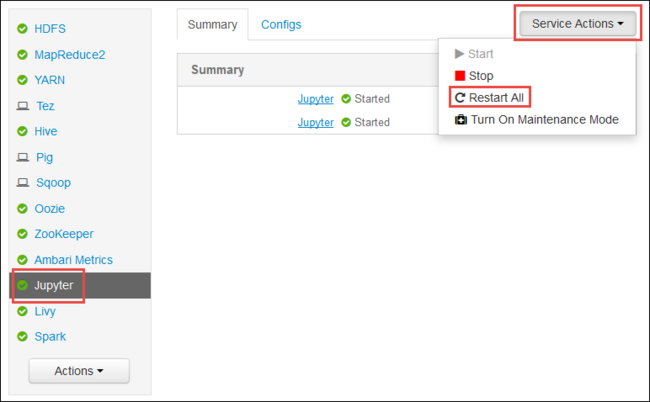The image size is (650, 402).
Task: Click the Tez client laptop icon
Action: point(22,106)
